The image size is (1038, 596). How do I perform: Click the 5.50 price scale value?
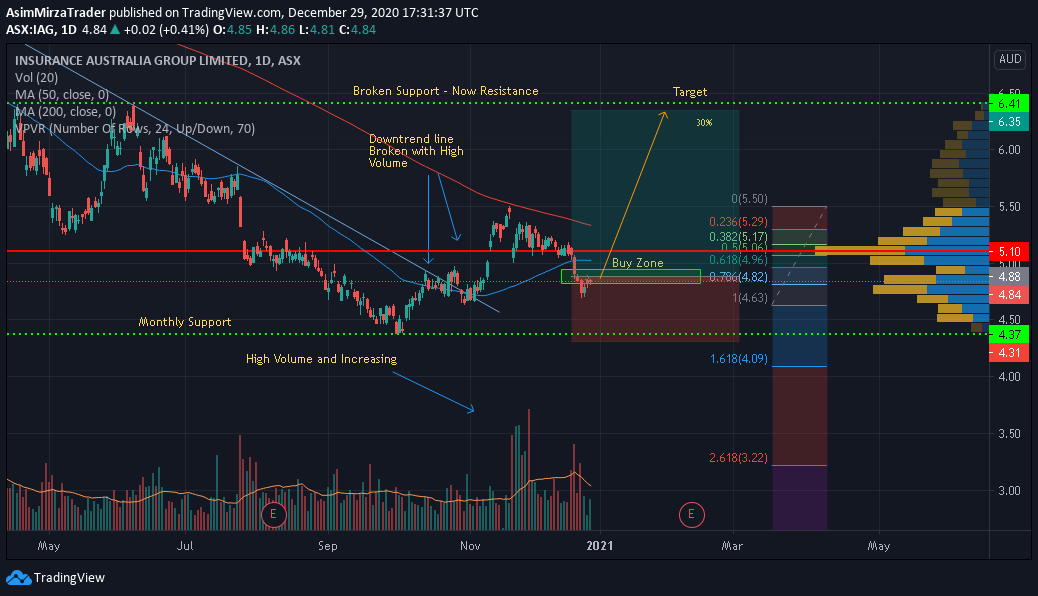pyautogui.click(x=1009, y=207)
